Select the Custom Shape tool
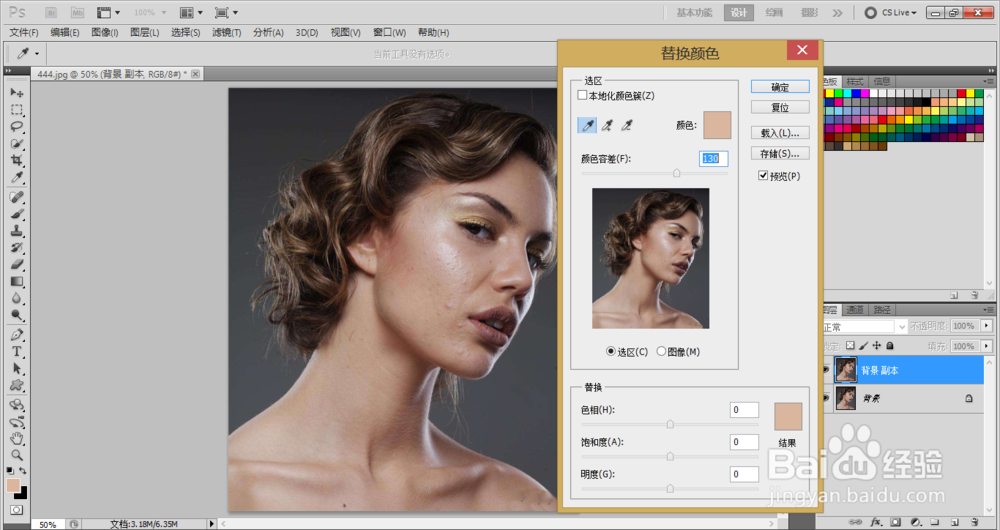This screenshot has height=530, width=1000. (x=17, y=385)
